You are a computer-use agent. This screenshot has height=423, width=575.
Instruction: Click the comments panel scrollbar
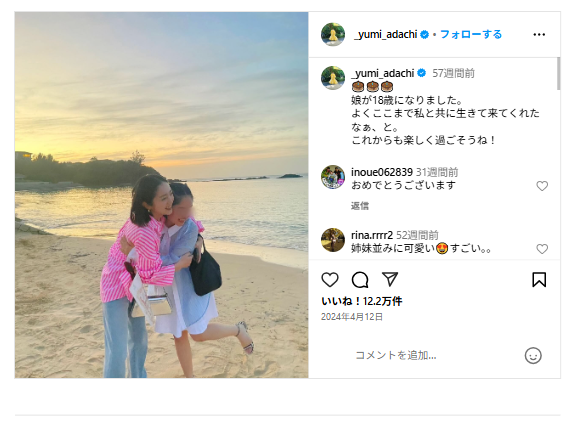click(558, 73)
